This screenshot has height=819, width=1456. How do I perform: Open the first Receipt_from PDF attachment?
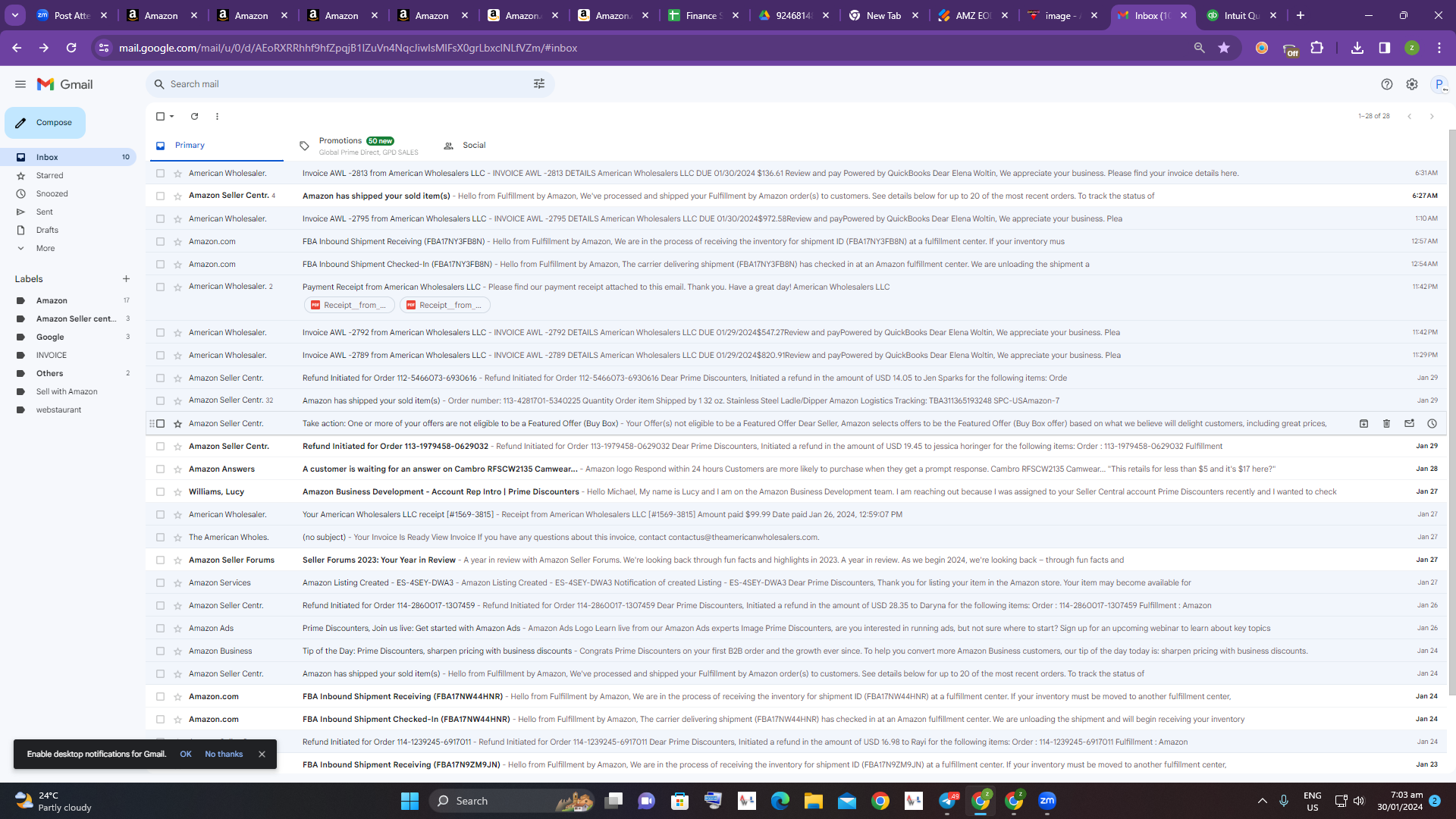[x=350, y=305]
